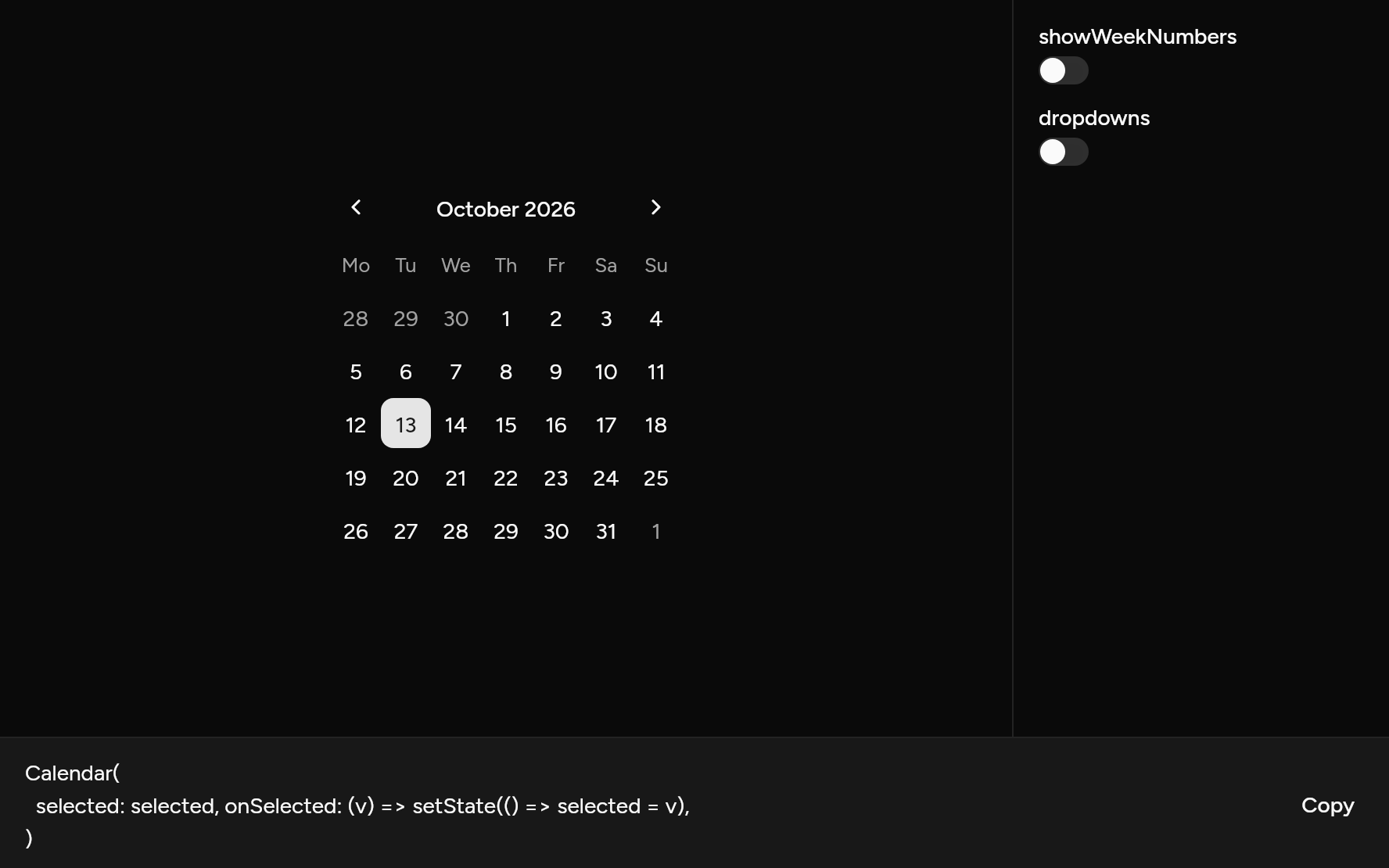Select October 14
The image size is (1389, 868).
pyautogui.click(x=456, y=425)
